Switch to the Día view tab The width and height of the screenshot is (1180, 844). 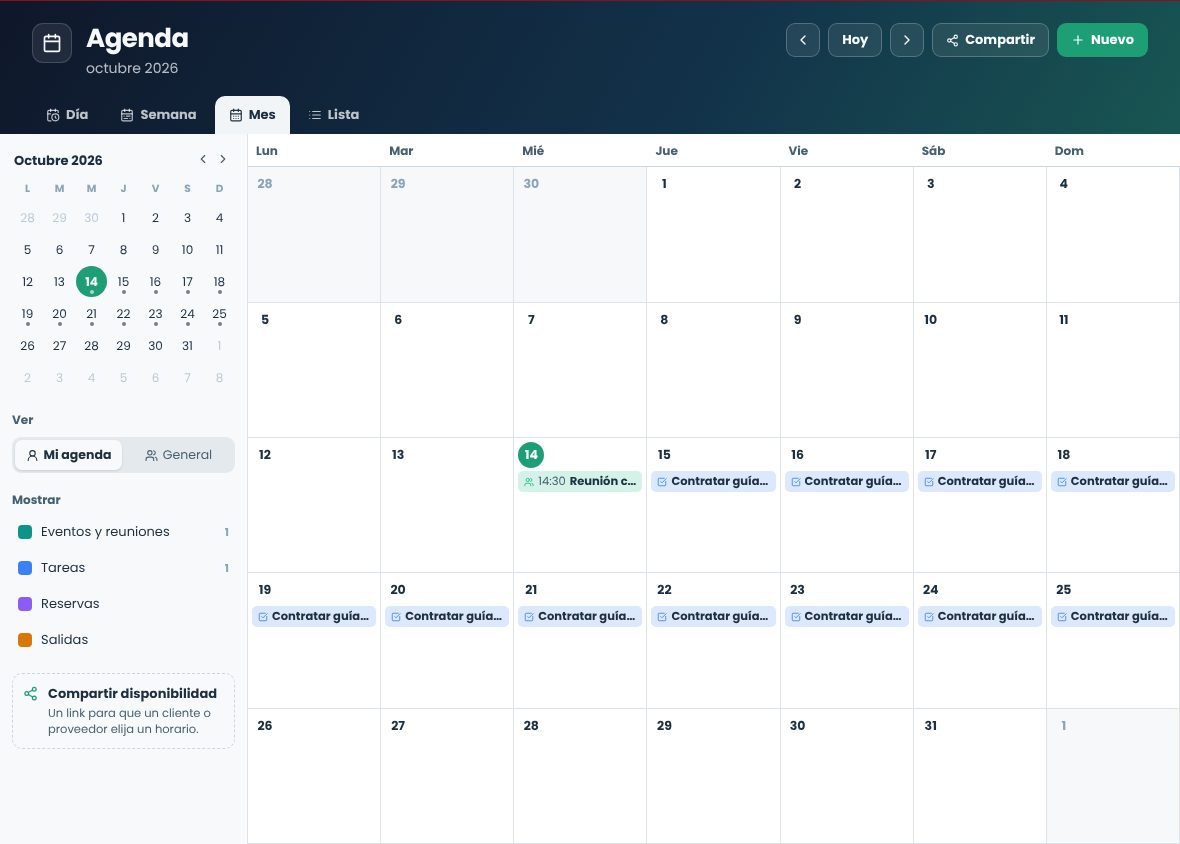pos(67,114)
